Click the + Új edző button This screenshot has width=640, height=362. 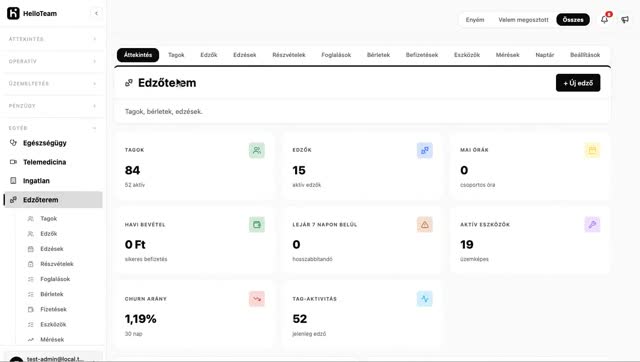tap(578, 83)
